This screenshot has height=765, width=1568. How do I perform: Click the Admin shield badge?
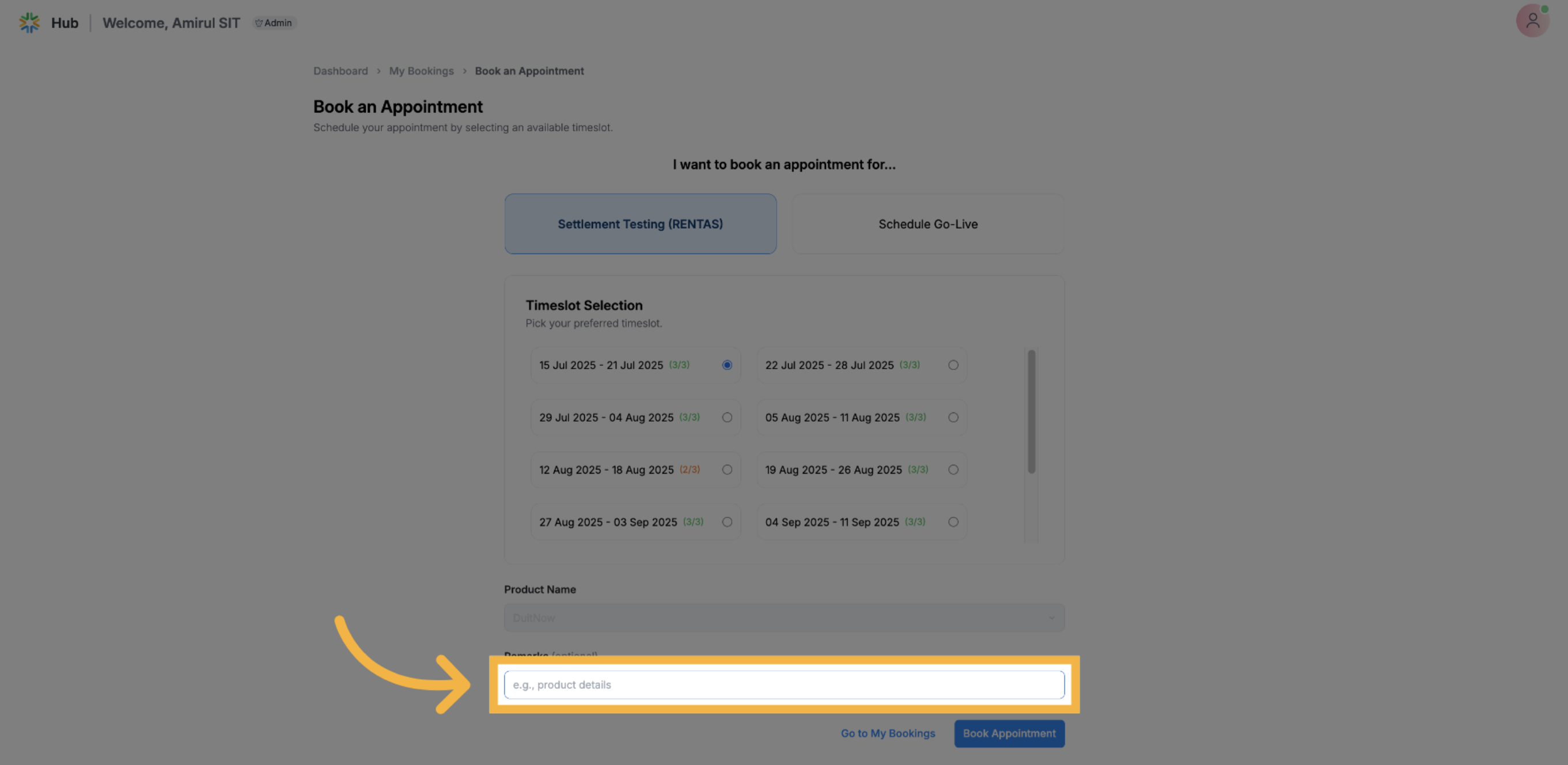point(274,23)
